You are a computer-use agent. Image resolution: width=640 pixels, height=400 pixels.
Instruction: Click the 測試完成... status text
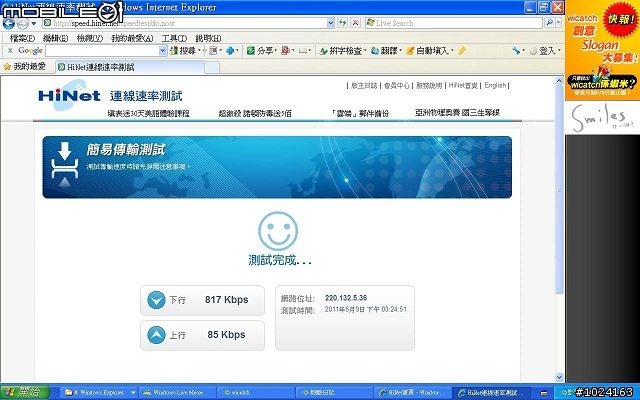280,260
